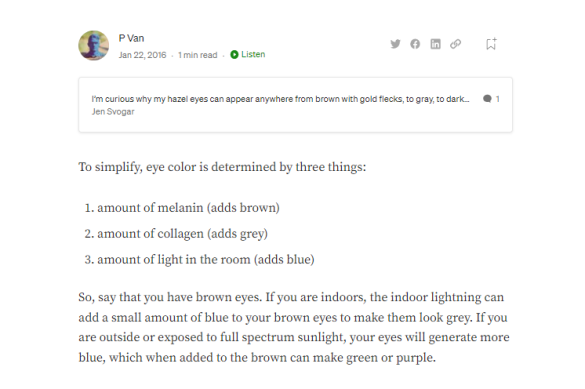585x389 pixels.
Task: Play the green Listen audio icon
Action: [x=234, y=54]
